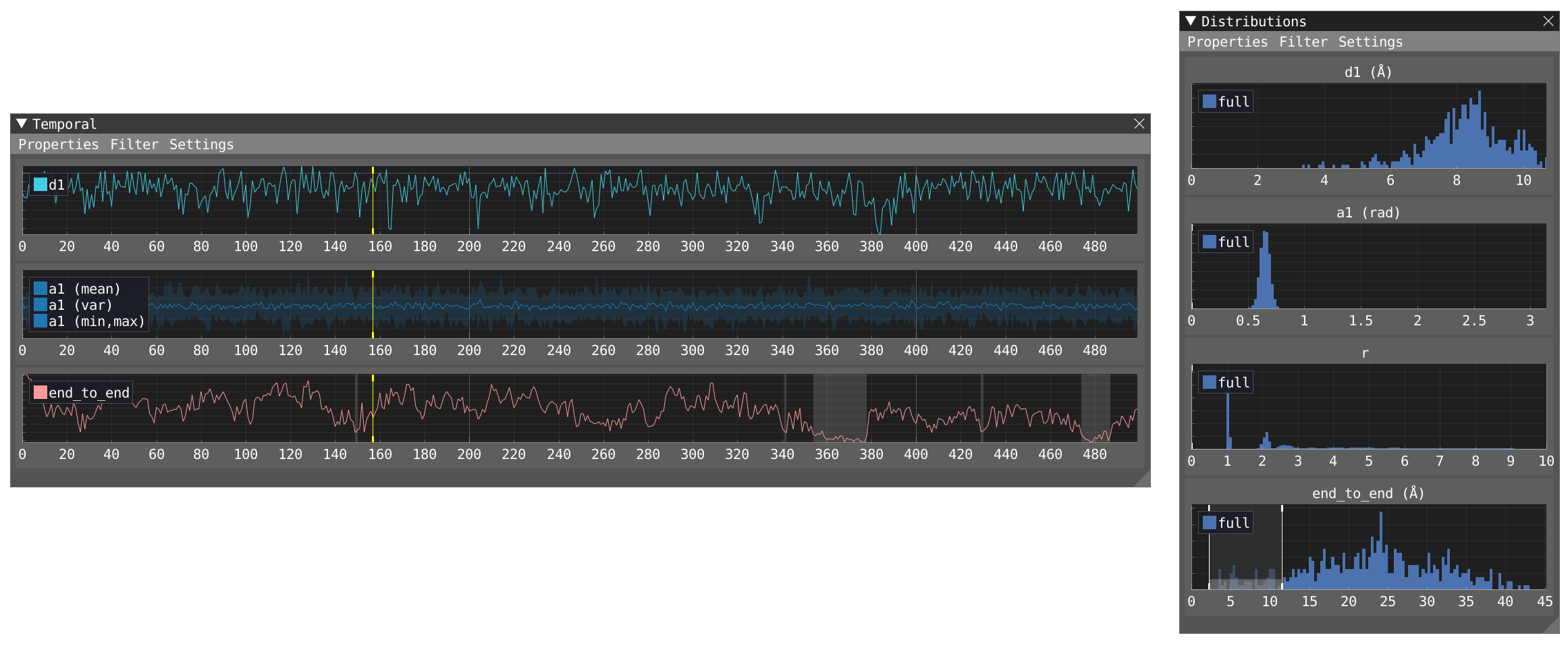Open Properties menu in Temporal window

[x=58, y=144]
